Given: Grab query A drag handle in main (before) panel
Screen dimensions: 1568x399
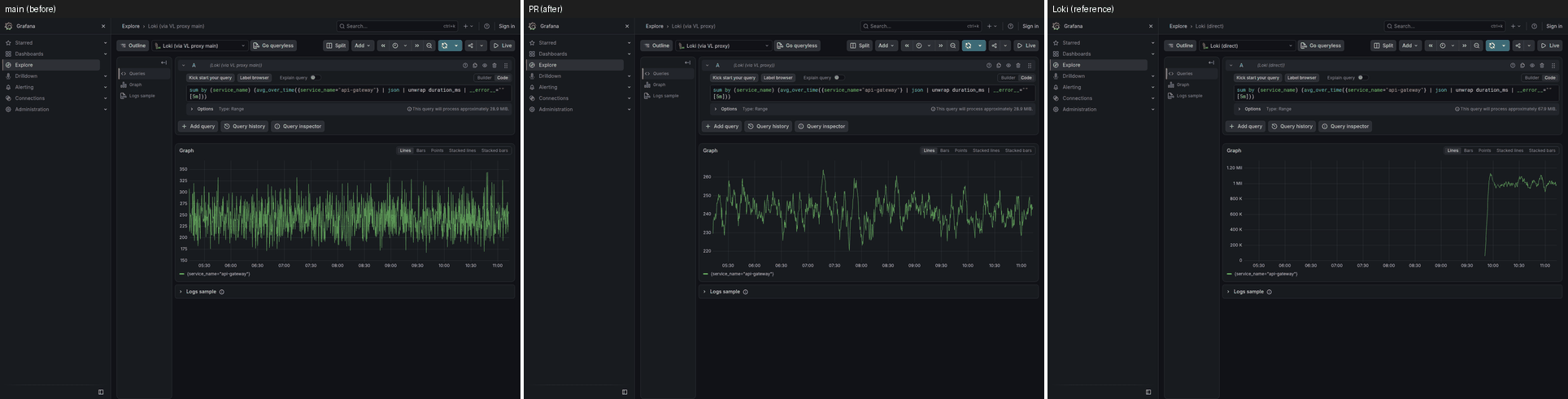Looking at the screenshot, I should (x=506, y=65).
